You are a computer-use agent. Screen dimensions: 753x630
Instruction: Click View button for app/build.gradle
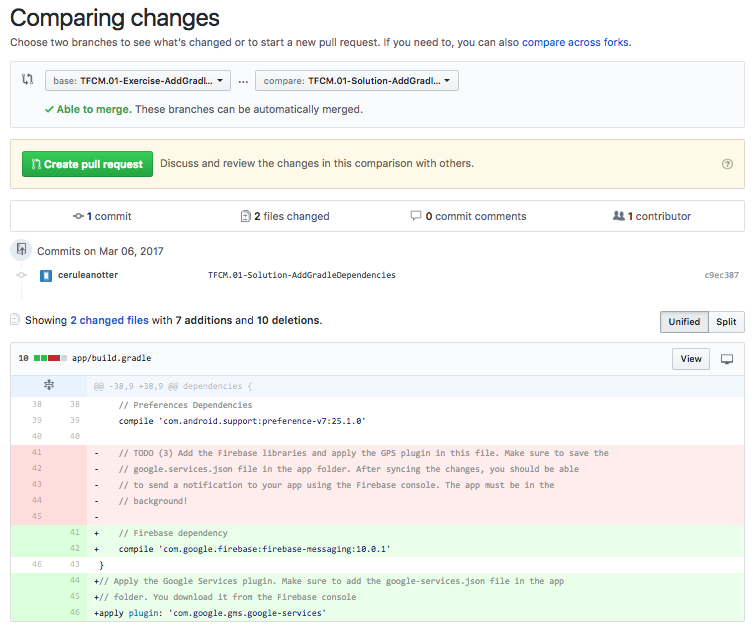click(691, 359)
